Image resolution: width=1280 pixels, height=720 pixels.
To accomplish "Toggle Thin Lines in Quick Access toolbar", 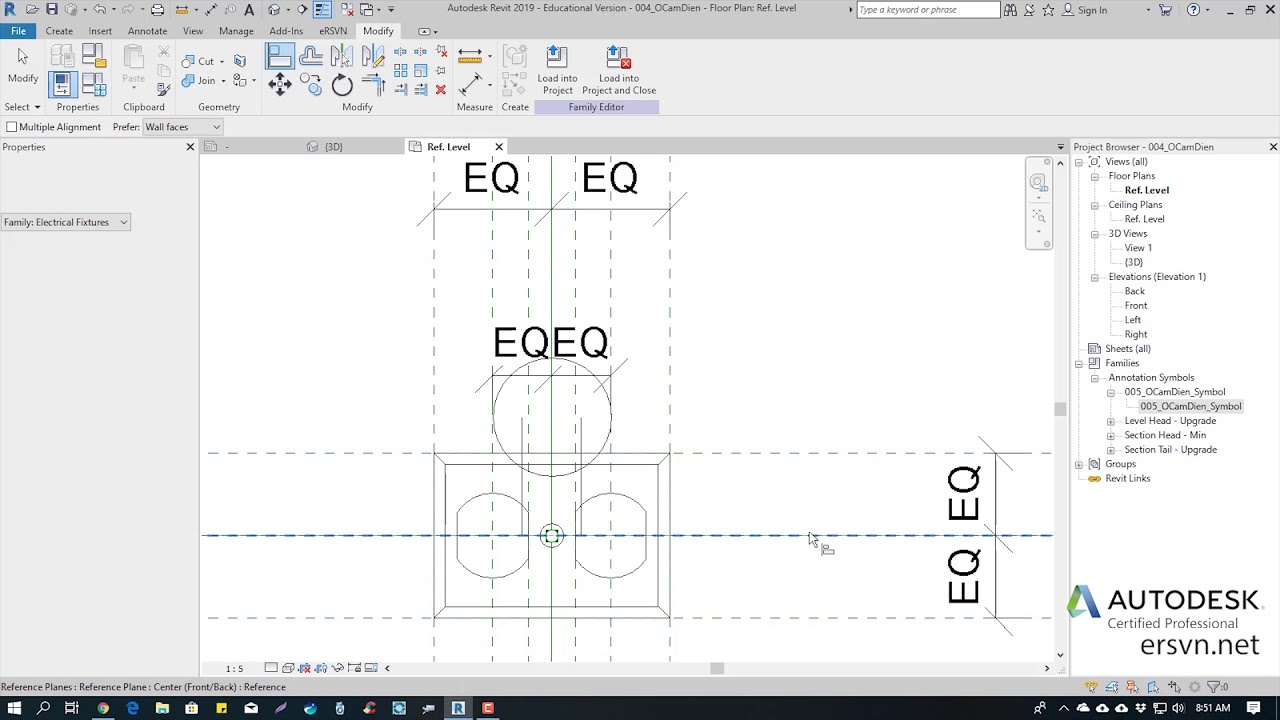I will coord(323,9).
